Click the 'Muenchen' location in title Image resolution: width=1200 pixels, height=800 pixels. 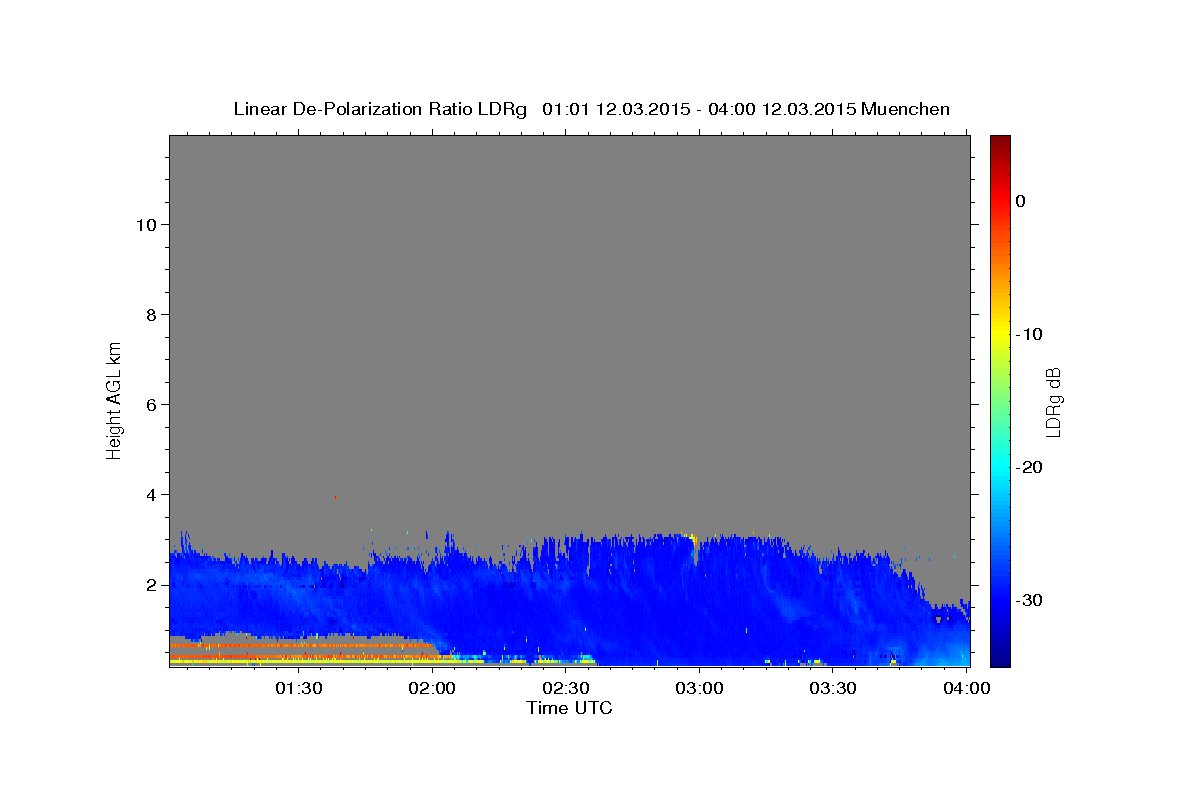click(906, 109)
